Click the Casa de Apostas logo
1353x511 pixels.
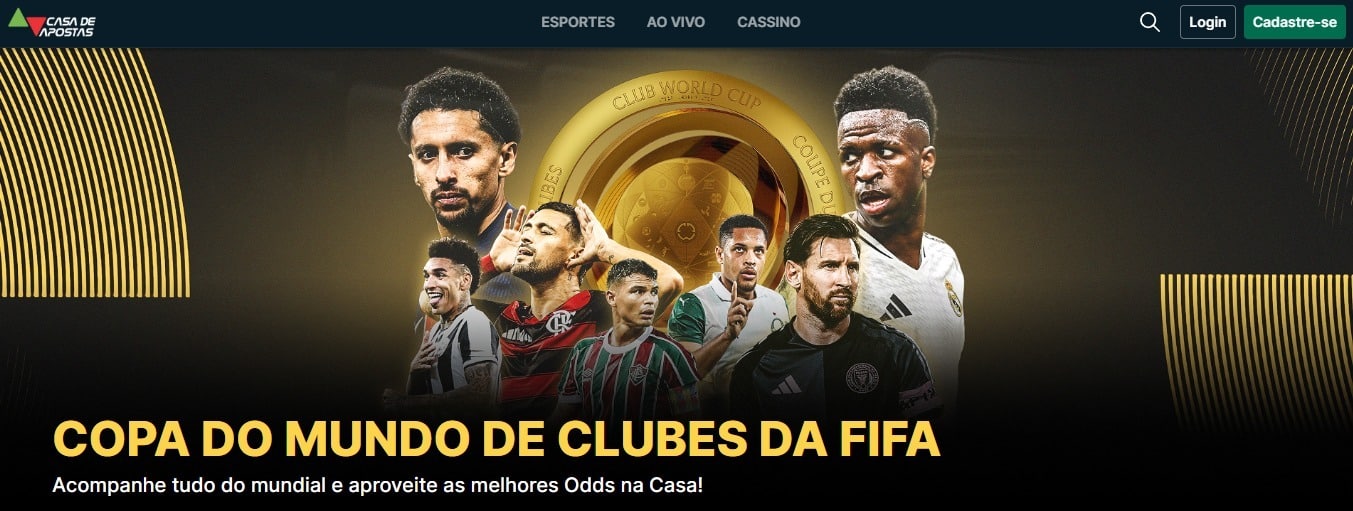pyautogui.click(x=52, y=22)
